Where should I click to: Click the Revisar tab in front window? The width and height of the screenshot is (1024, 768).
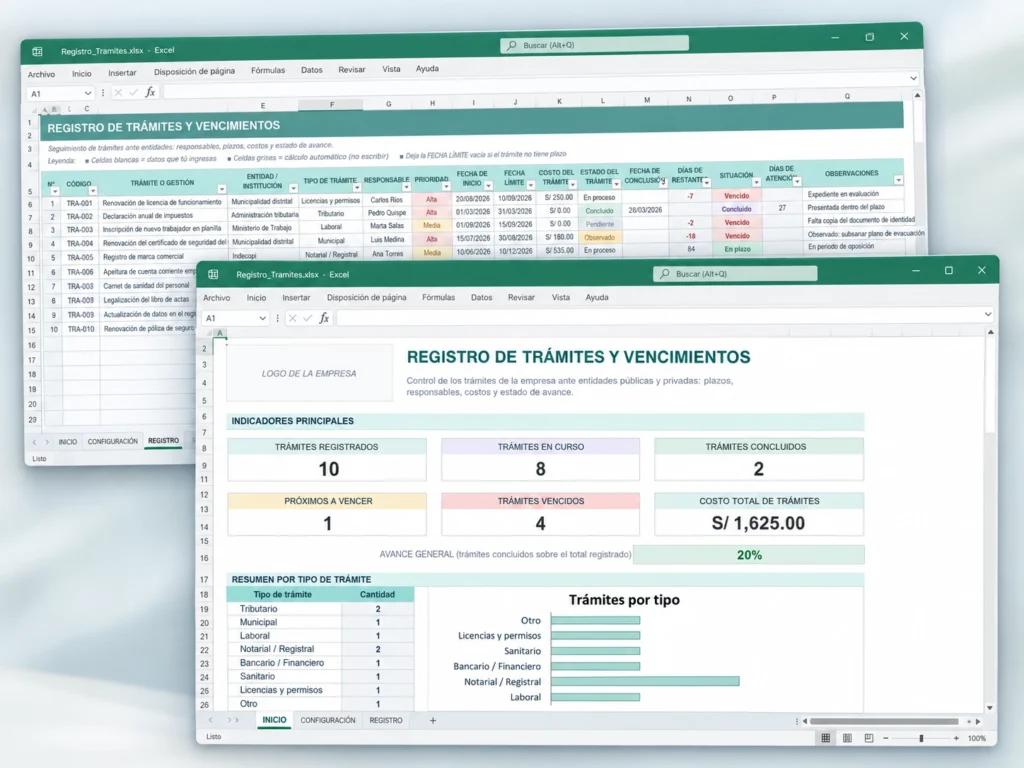(521, 297)
